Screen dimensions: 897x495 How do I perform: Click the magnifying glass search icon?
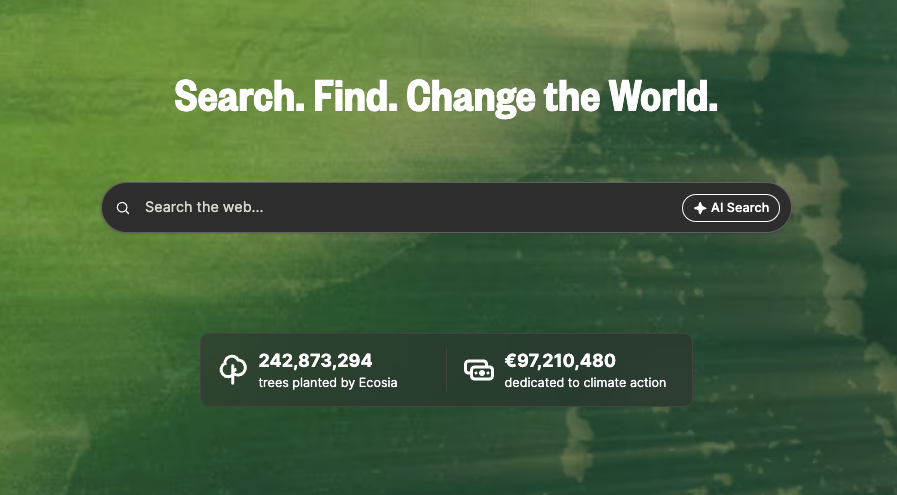[x=122, y=208]
